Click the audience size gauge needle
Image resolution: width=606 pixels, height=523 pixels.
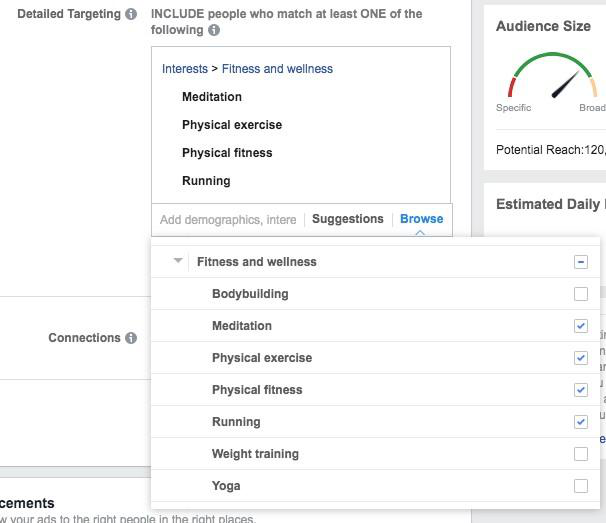pos(566,84)
